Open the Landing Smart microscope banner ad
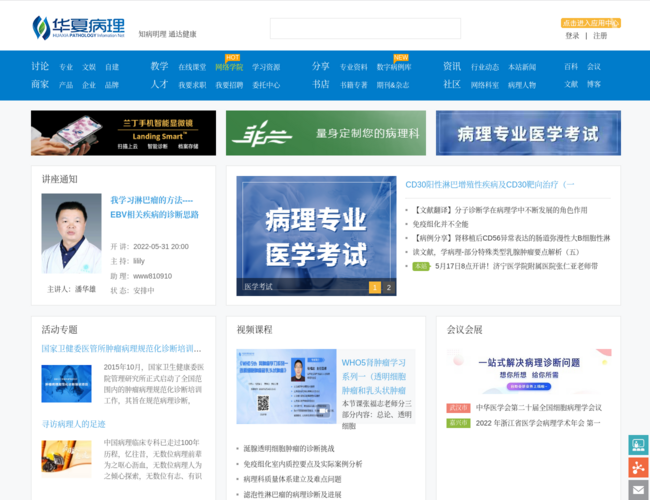Viewport: 650px width, 500px height. pyautogui.click(x=123, y=132)
